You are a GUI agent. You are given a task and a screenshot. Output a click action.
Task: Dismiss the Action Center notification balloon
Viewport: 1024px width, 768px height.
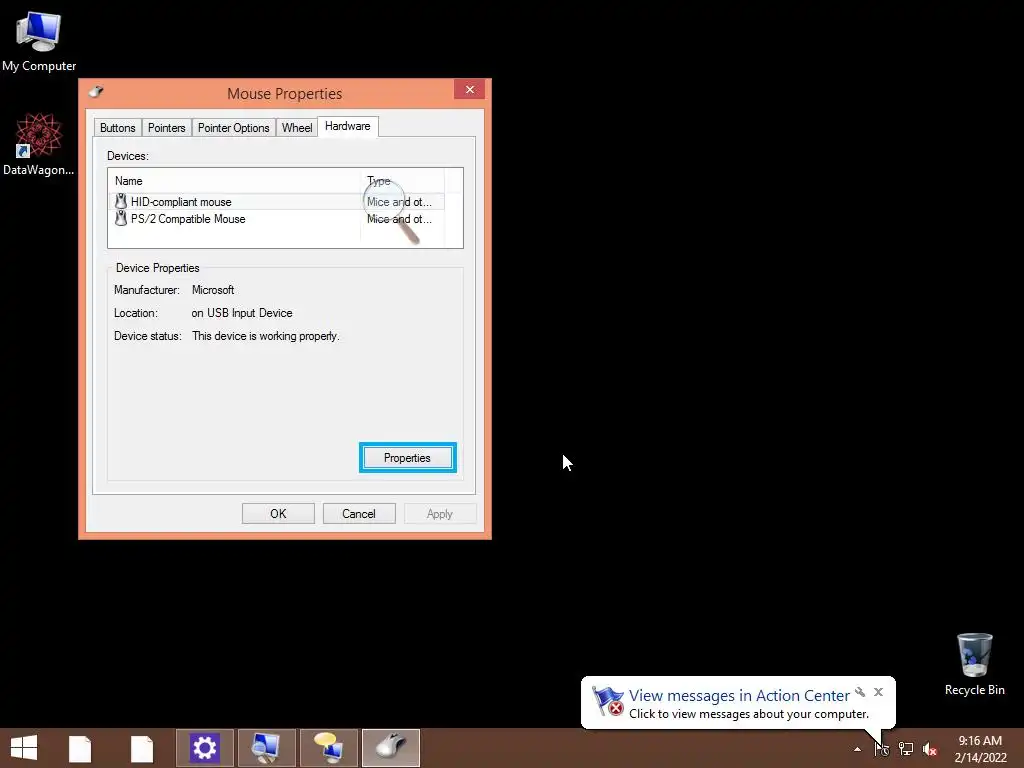click(x=878, y=692)
